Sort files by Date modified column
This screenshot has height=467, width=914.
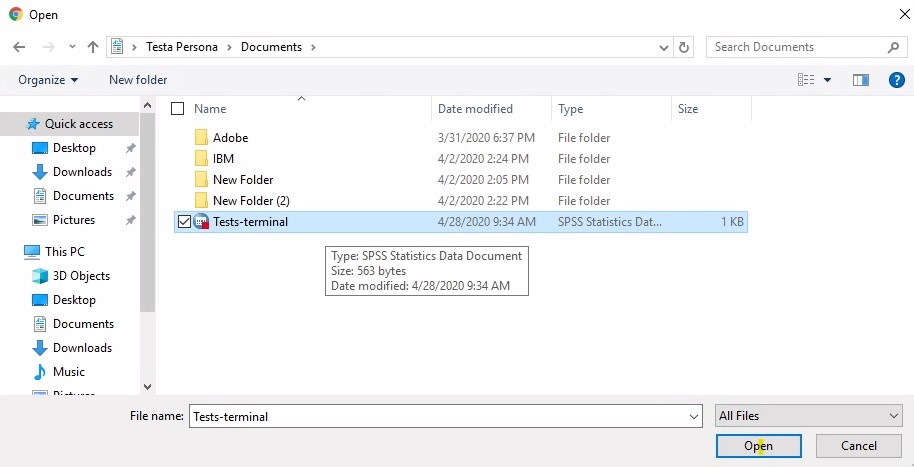click(475, 109)
